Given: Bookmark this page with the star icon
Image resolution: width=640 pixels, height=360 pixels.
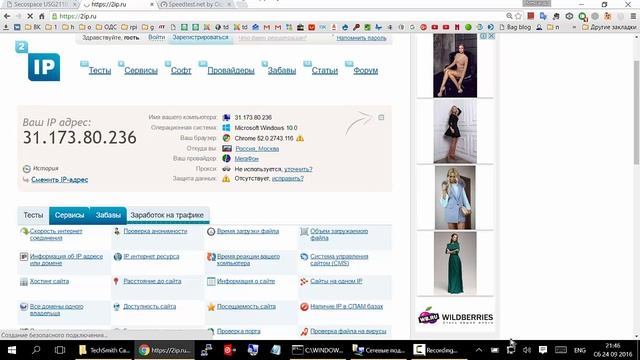Looking at the screenshot, I should click(518, 16).
